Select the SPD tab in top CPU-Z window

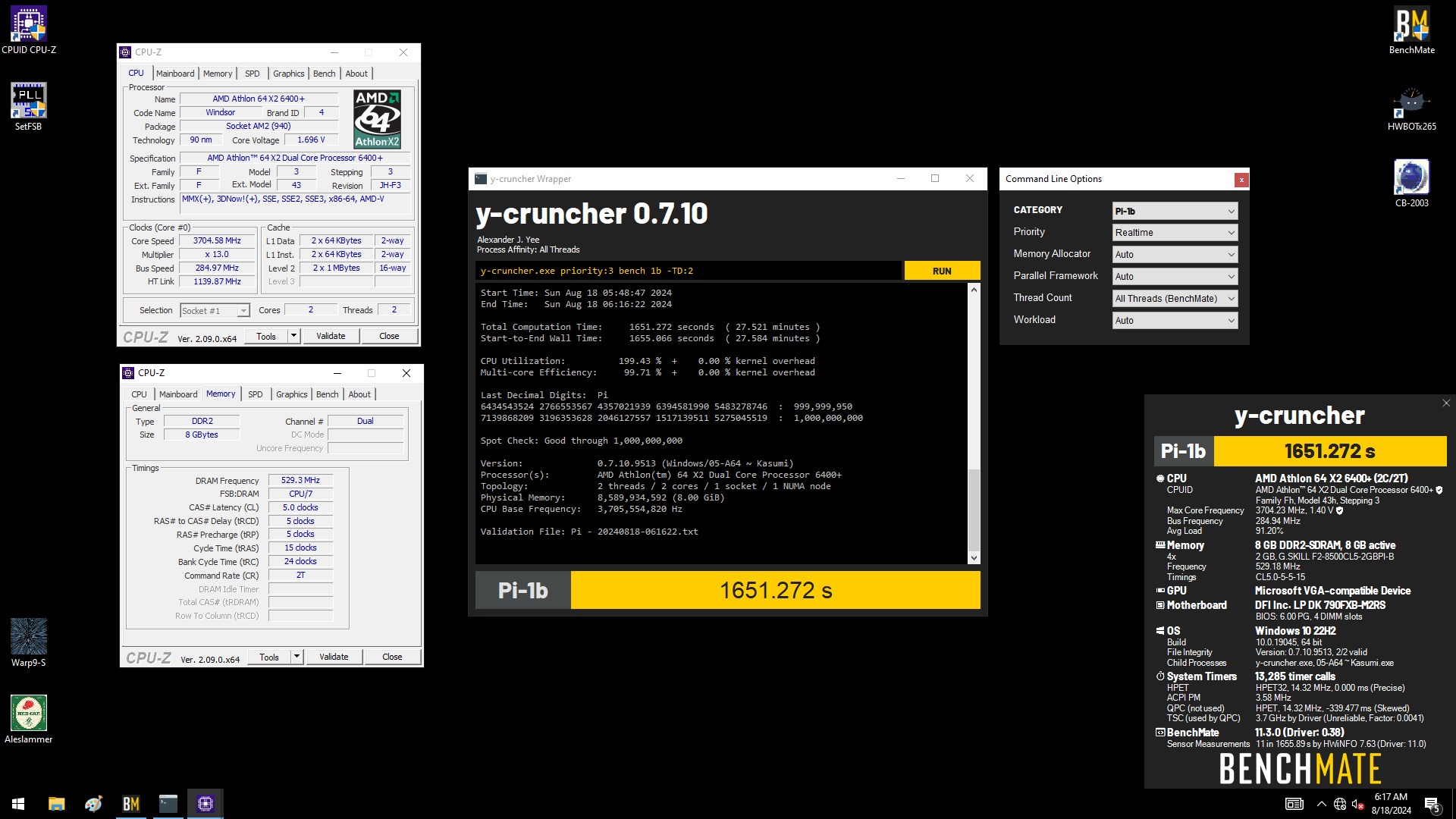253,74
